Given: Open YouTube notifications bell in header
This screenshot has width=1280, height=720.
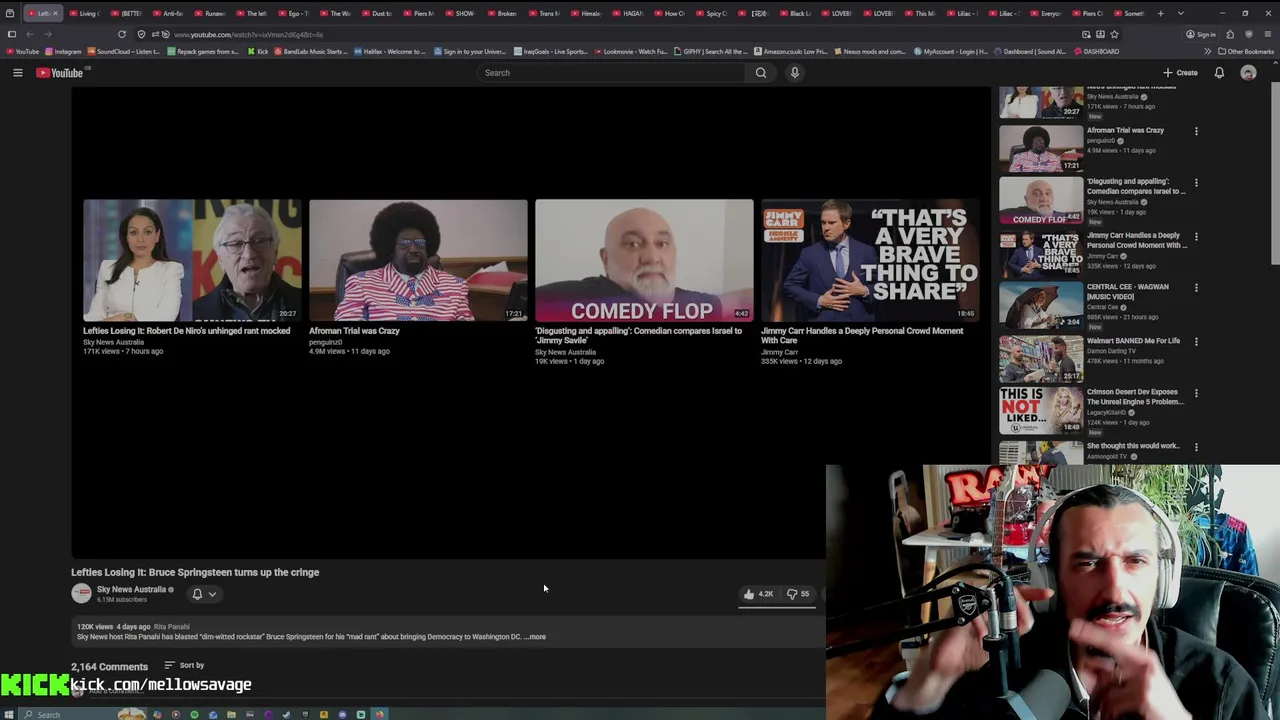Looking at the screenshot, I should [1219, 72].
